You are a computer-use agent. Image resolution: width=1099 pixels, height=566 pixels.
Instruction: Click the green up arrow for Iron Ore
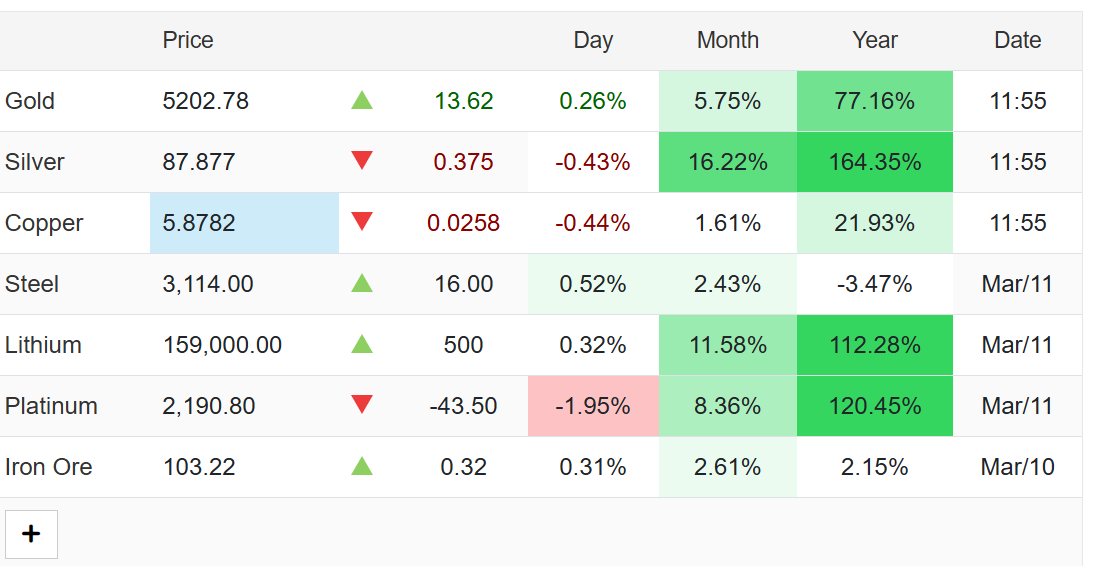click(x=362, y=466)
